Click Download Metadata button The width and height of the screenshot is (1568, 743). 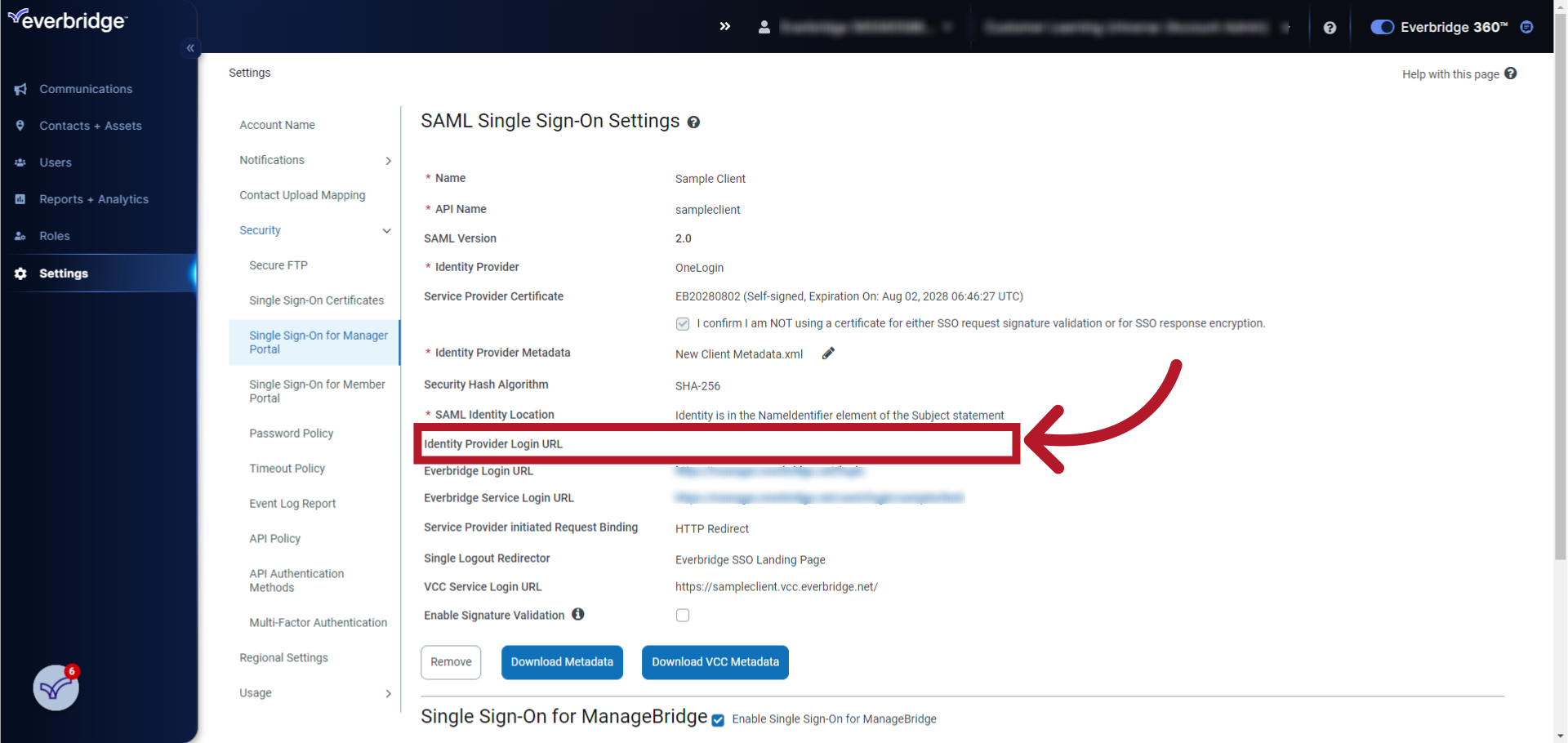click(562, 662)
